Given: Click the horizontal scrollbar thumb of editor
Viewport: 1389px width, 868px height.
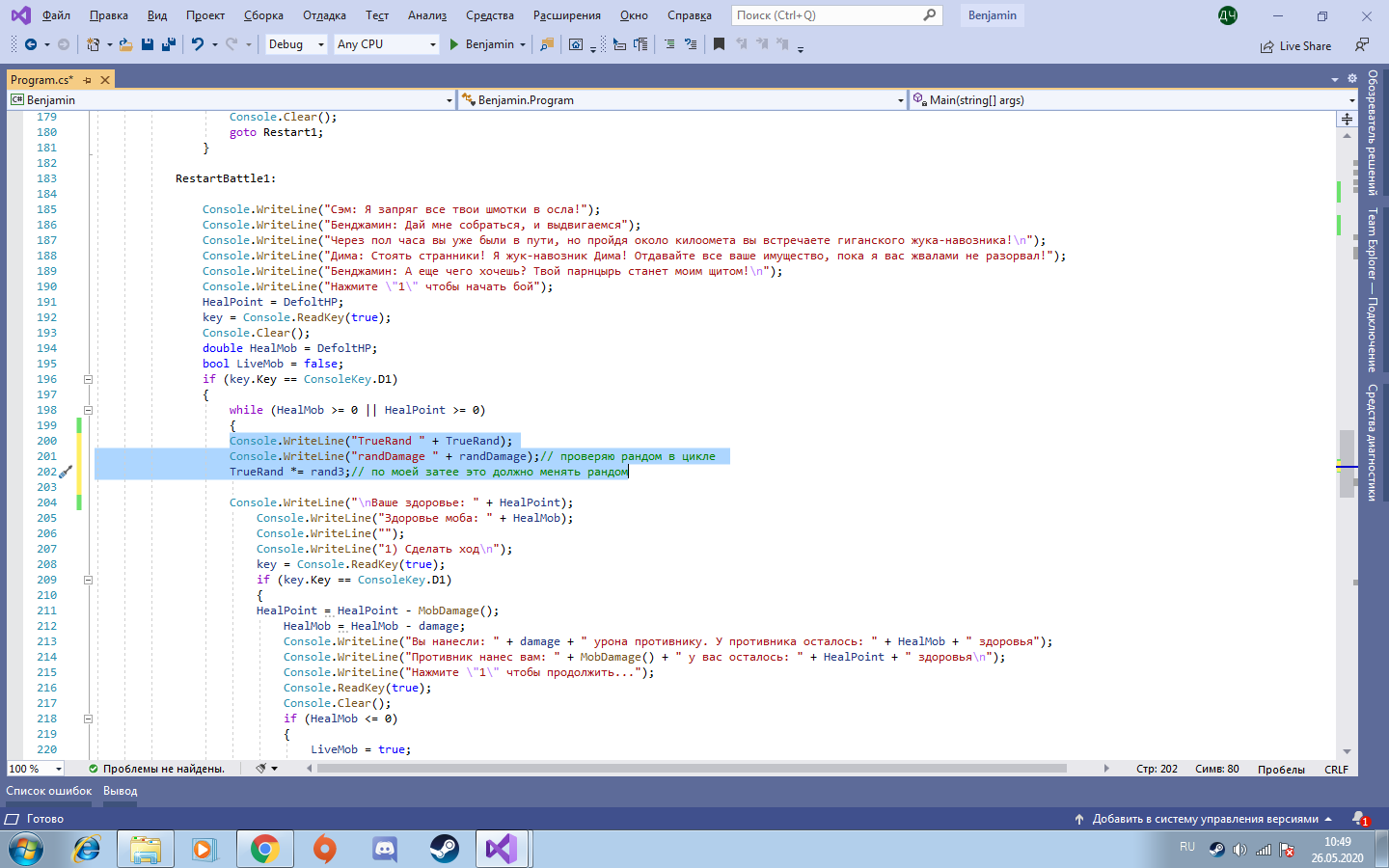Looking at the screenshot, I should 691,769.
